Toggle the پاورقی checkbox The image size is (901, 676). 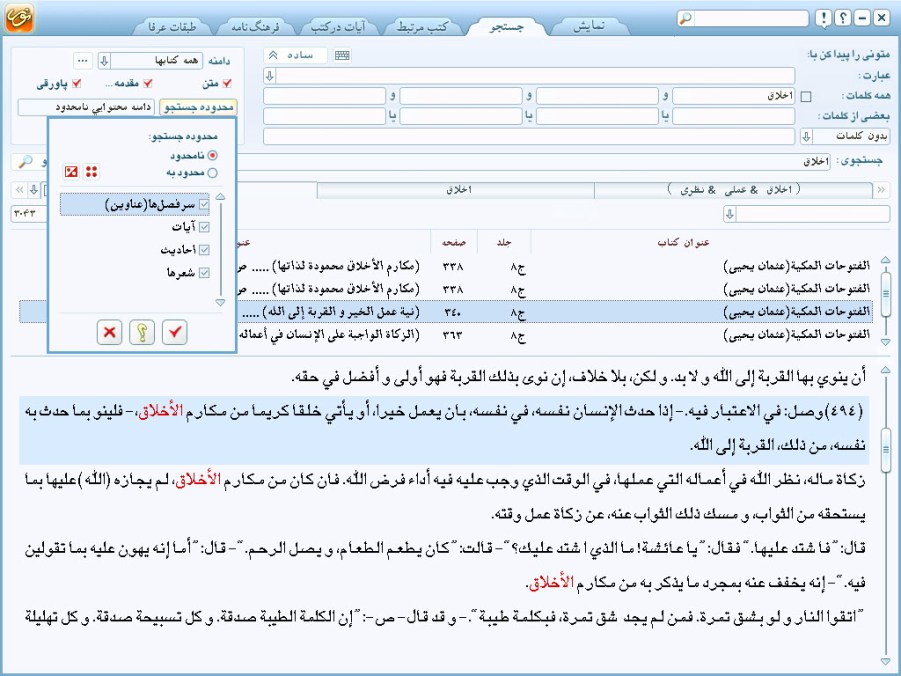click(x=76, y=83)
